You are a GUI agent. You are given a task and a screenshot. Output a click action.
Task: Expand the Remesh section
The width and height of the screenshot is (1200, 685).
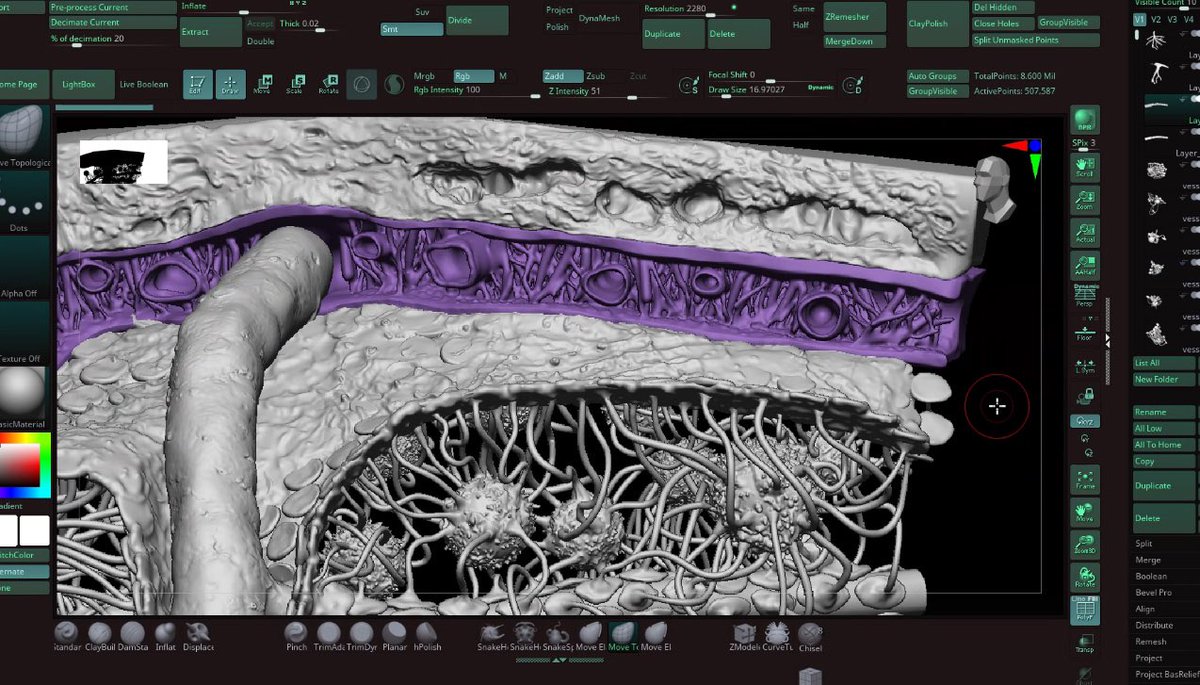[1151, 642]
